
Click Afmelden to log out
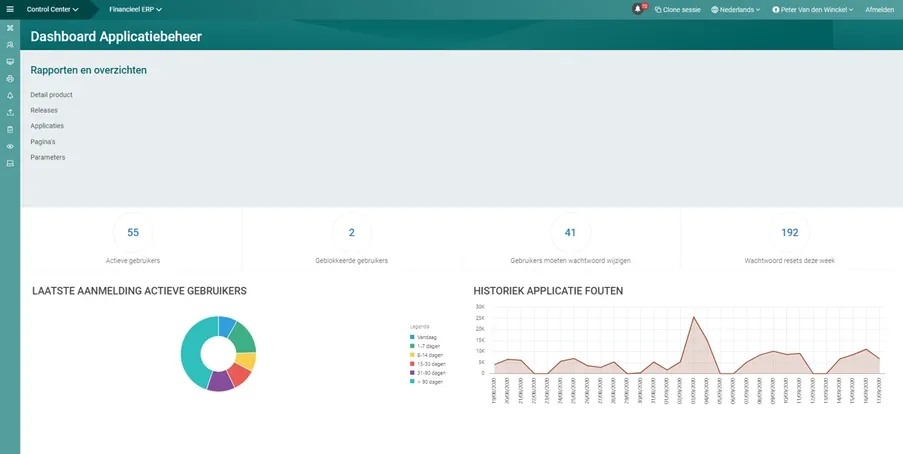(879, 9)
